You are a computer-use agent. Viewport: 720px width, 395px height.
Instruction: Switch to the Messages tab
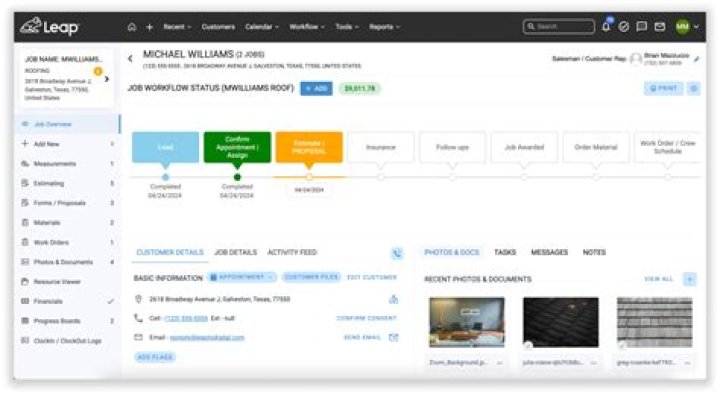point(549,253)
